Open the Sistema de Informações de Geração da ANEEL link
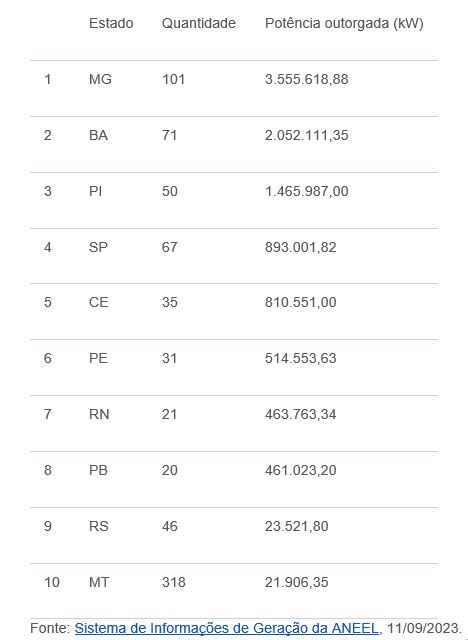 pos(226,628)
